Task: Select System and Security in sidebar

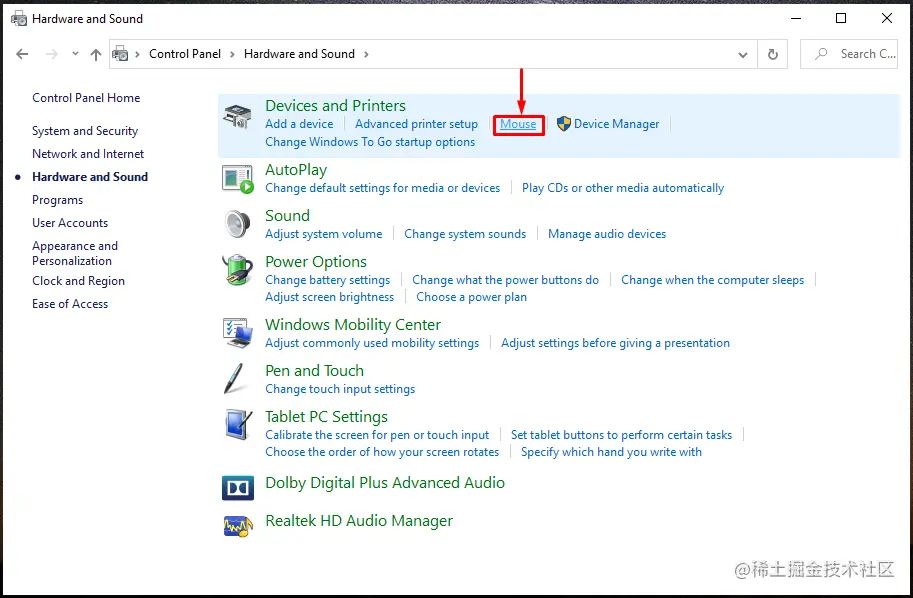Action: [85, 131]
